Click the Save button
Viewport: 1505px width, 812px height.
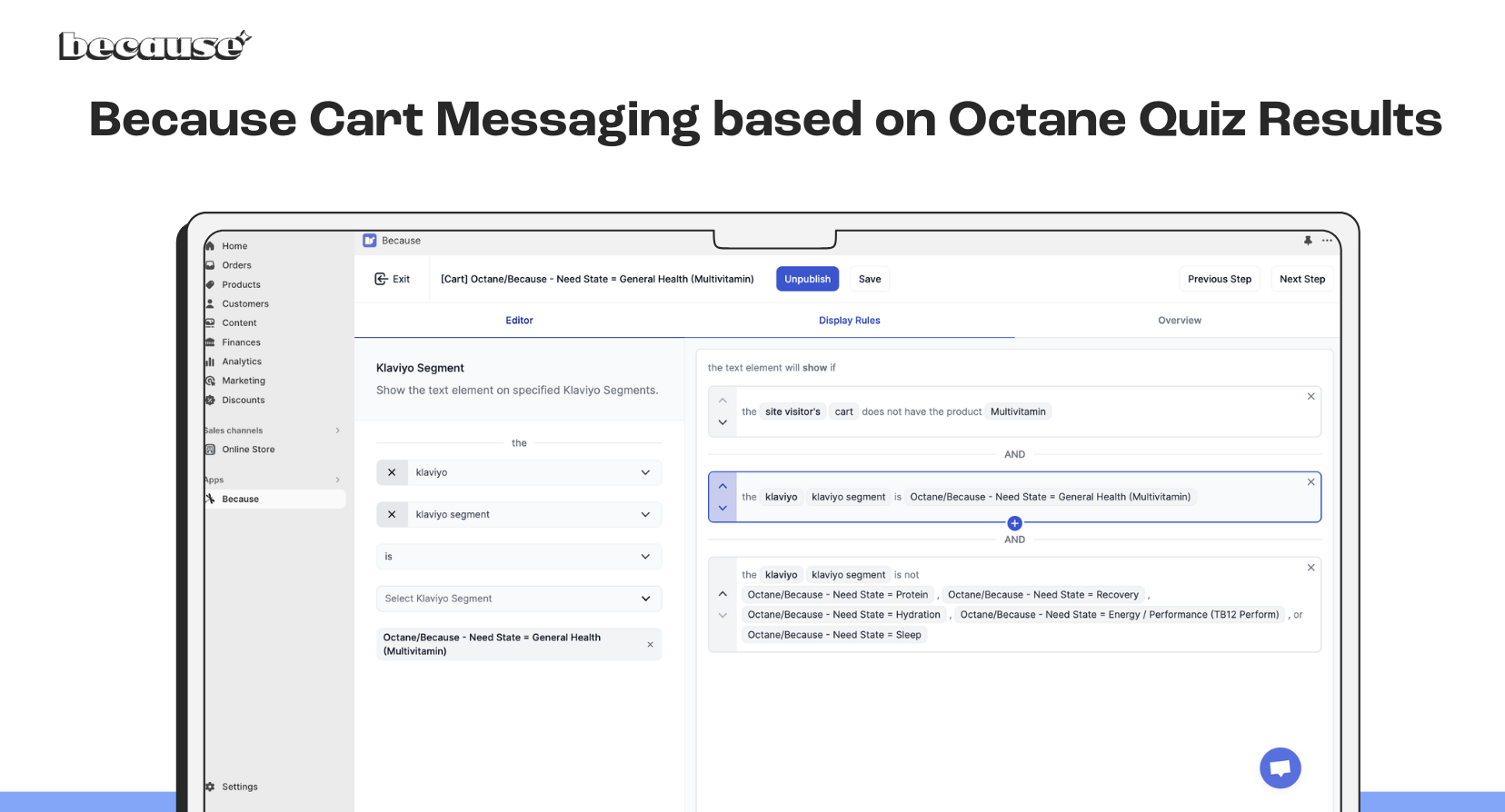[x=870, y=279]
